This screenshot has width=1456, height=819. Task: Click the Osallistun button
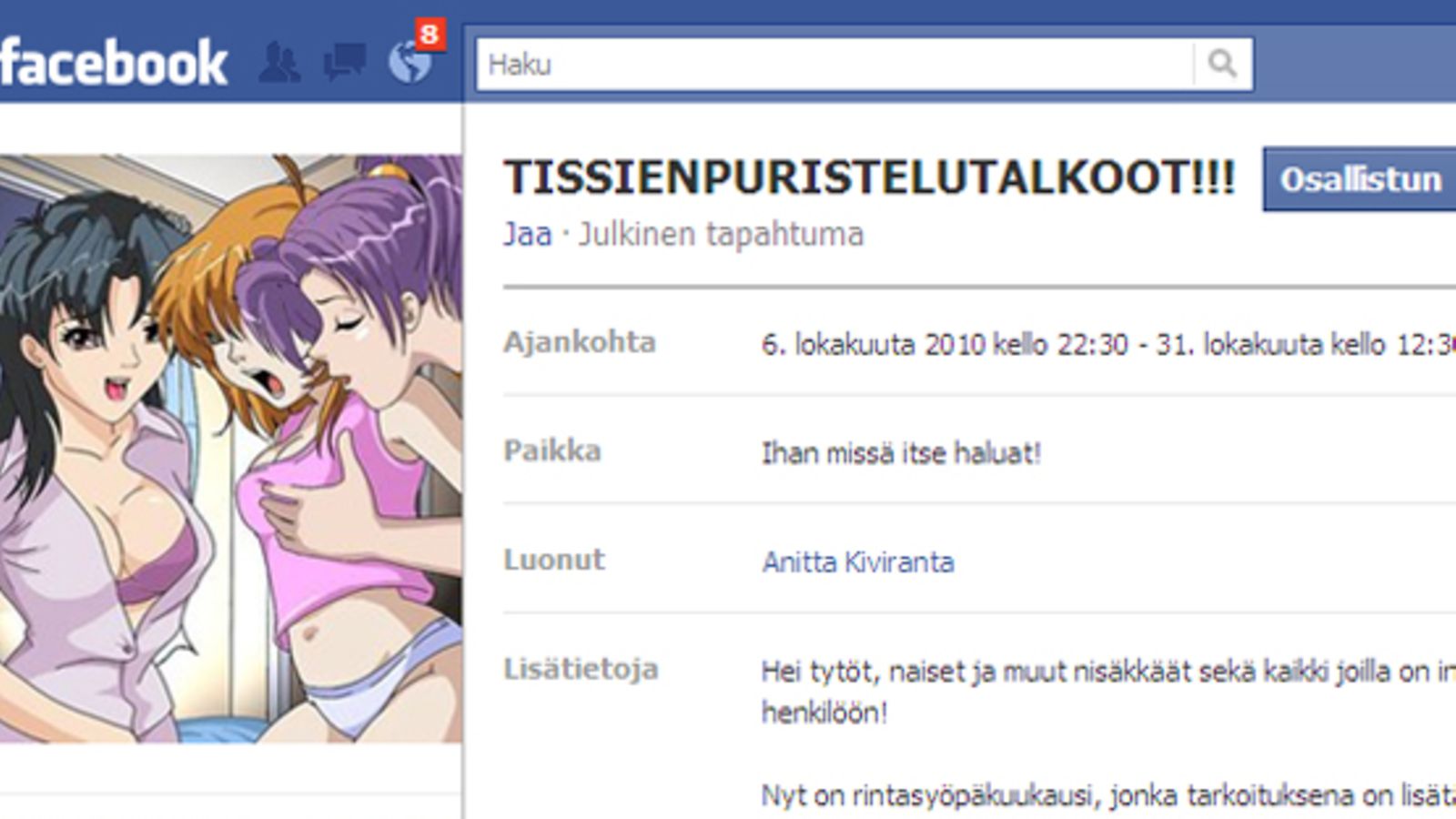pos(1360,179)
